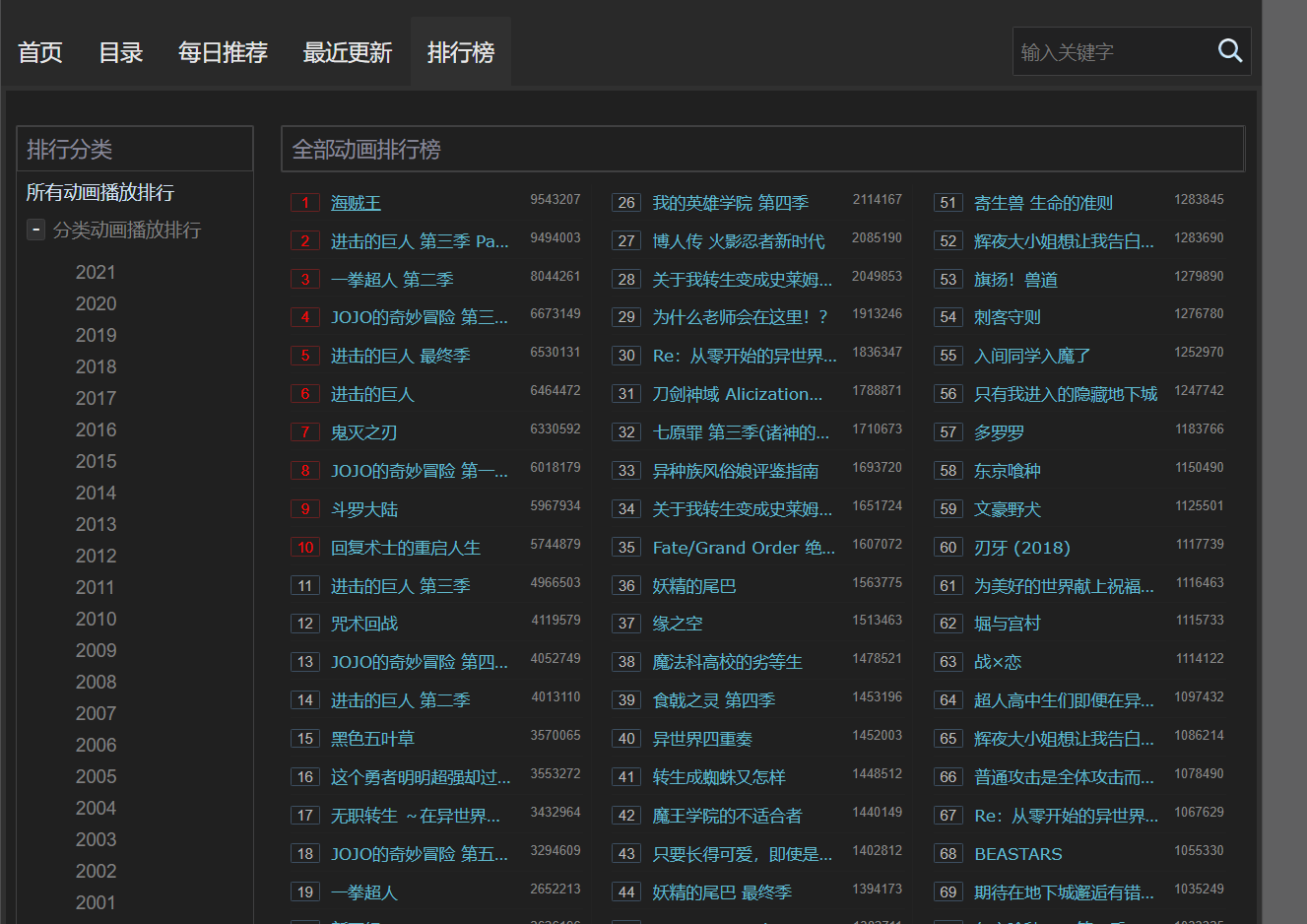The width and height of the screenshot is (1307, 924).
Task: Open 回复术士的重启人生 link
Action: coord(406,548)
